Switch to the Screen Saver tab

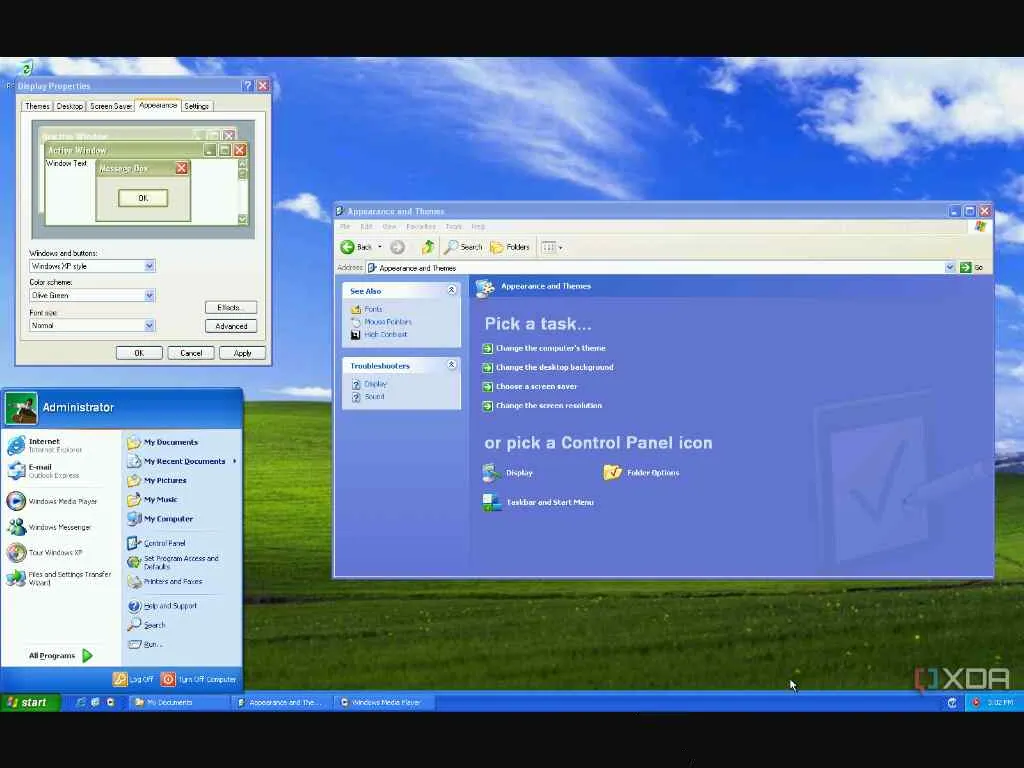(110, 106)
